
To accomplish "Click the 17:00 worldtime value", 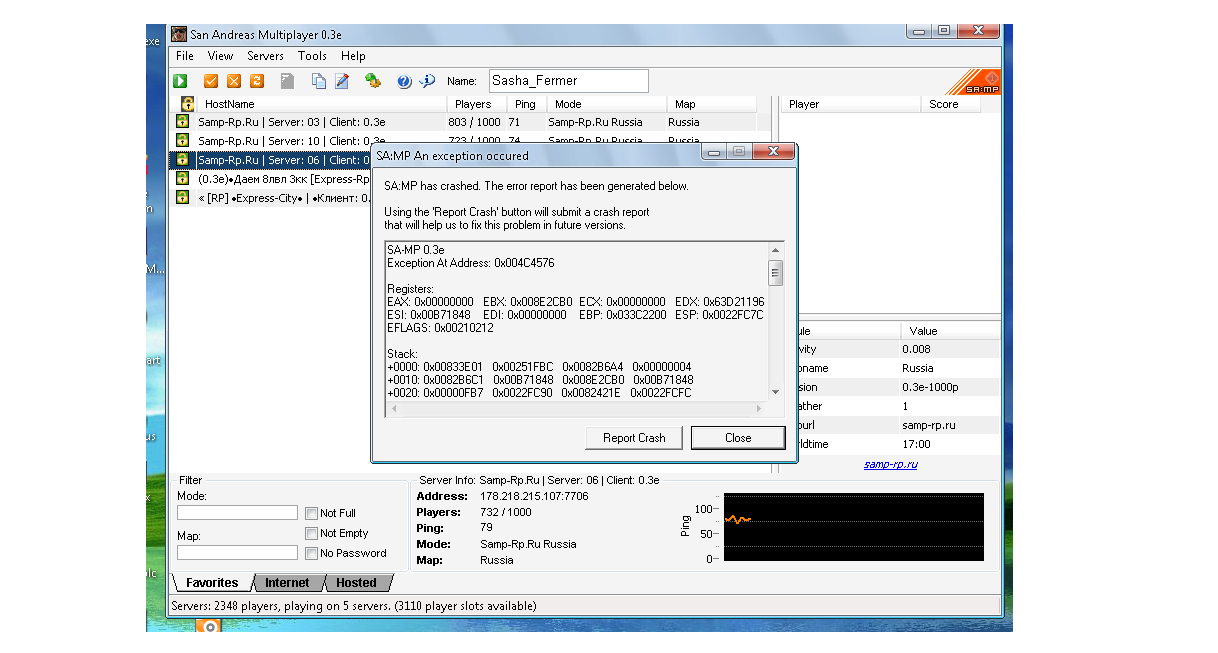I will click(916, 444).
